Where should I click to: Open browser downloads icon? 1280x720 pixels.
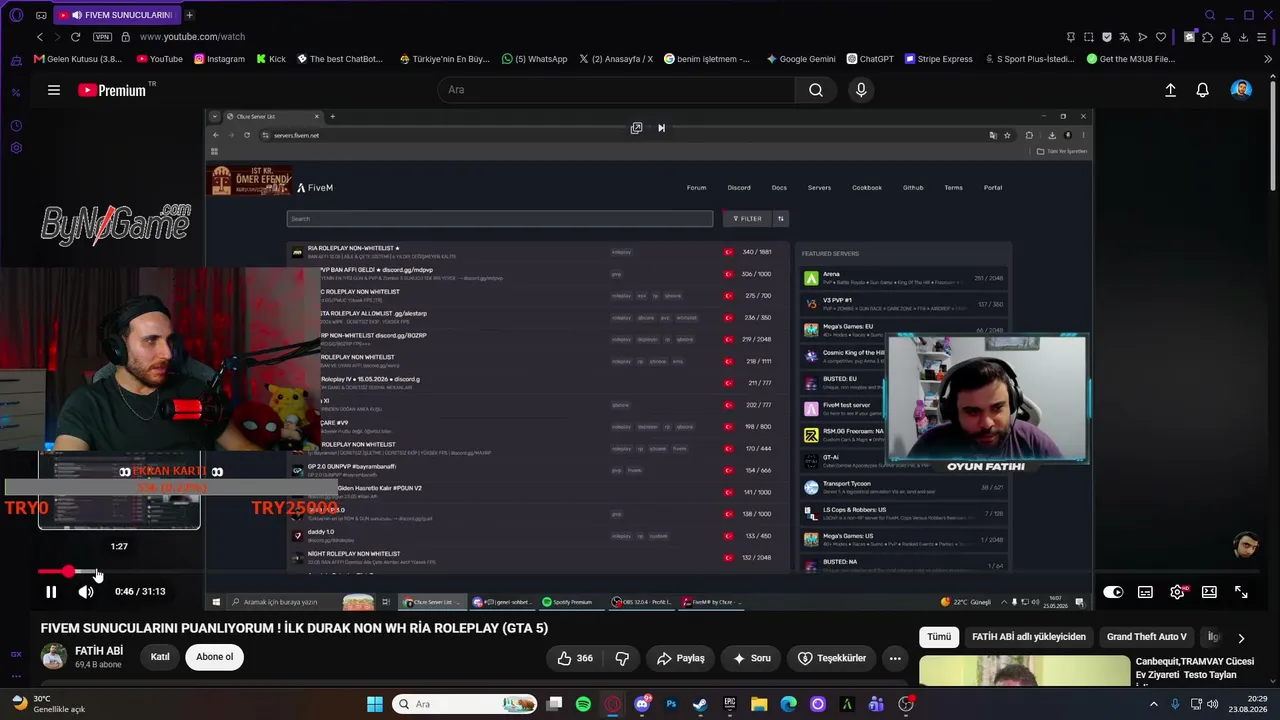pyautogui.click(x=1243, y=37)
